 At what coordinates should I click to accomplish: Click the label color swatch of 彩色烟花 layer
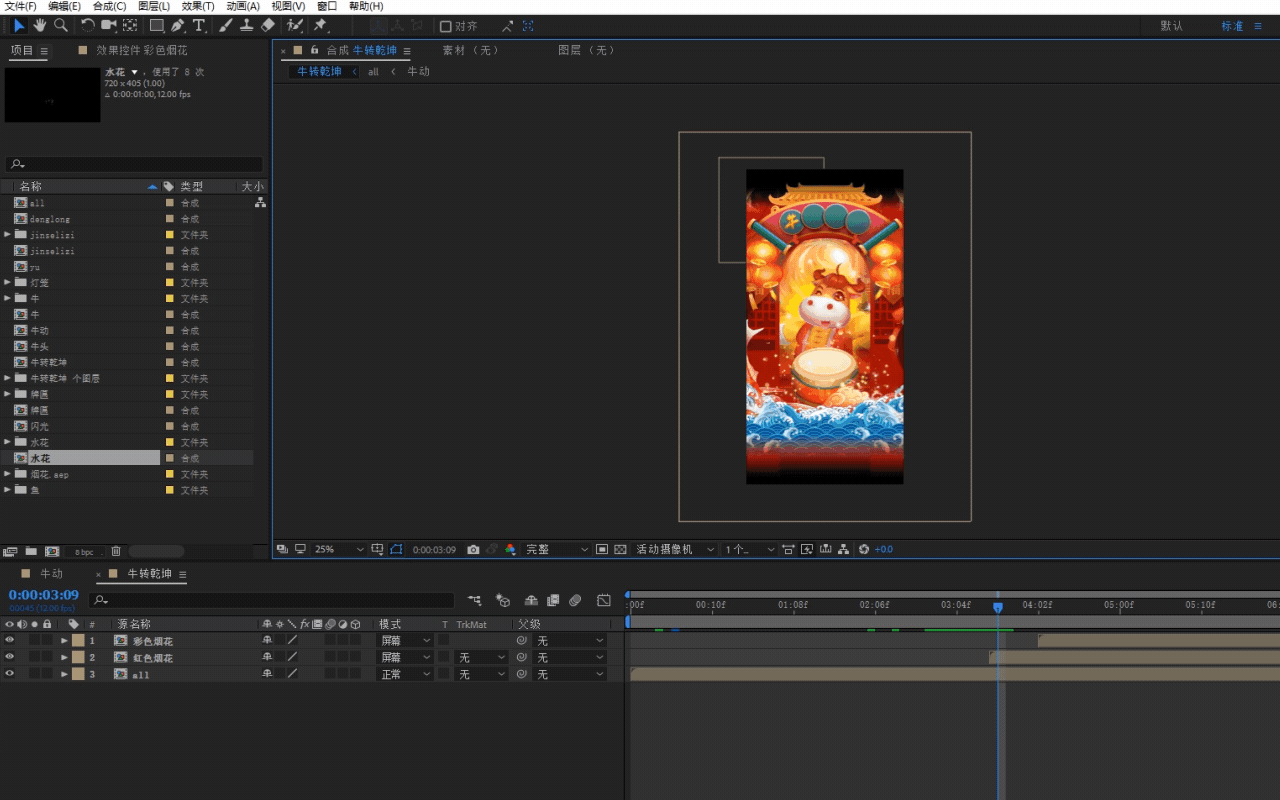click(78, 641)
